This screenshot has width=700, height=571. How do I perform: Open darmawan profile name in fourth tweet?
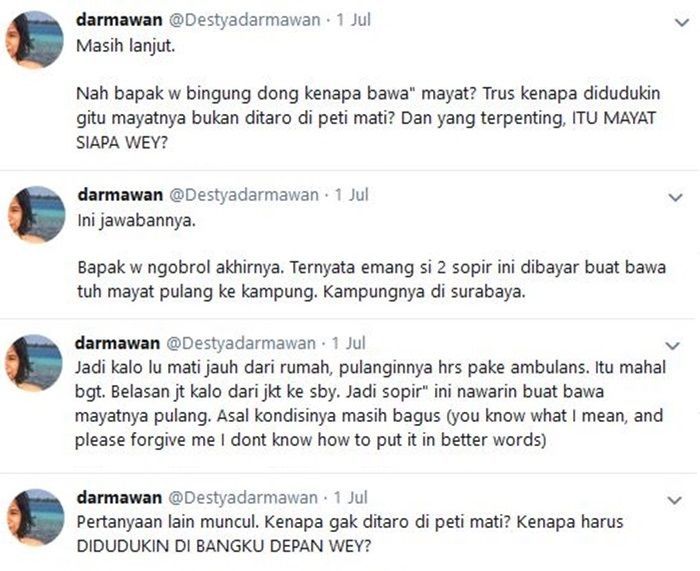[x=119, y=497]
